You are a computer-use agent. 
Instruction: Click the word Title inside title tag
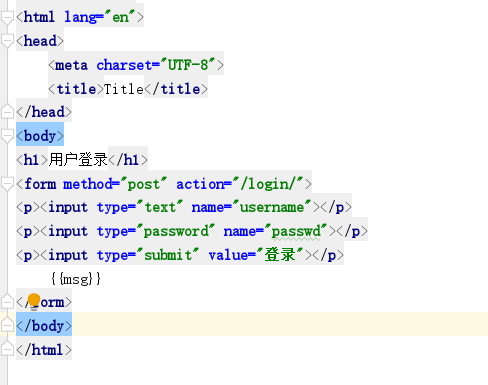pyautogui.click(x=124, y=89)
